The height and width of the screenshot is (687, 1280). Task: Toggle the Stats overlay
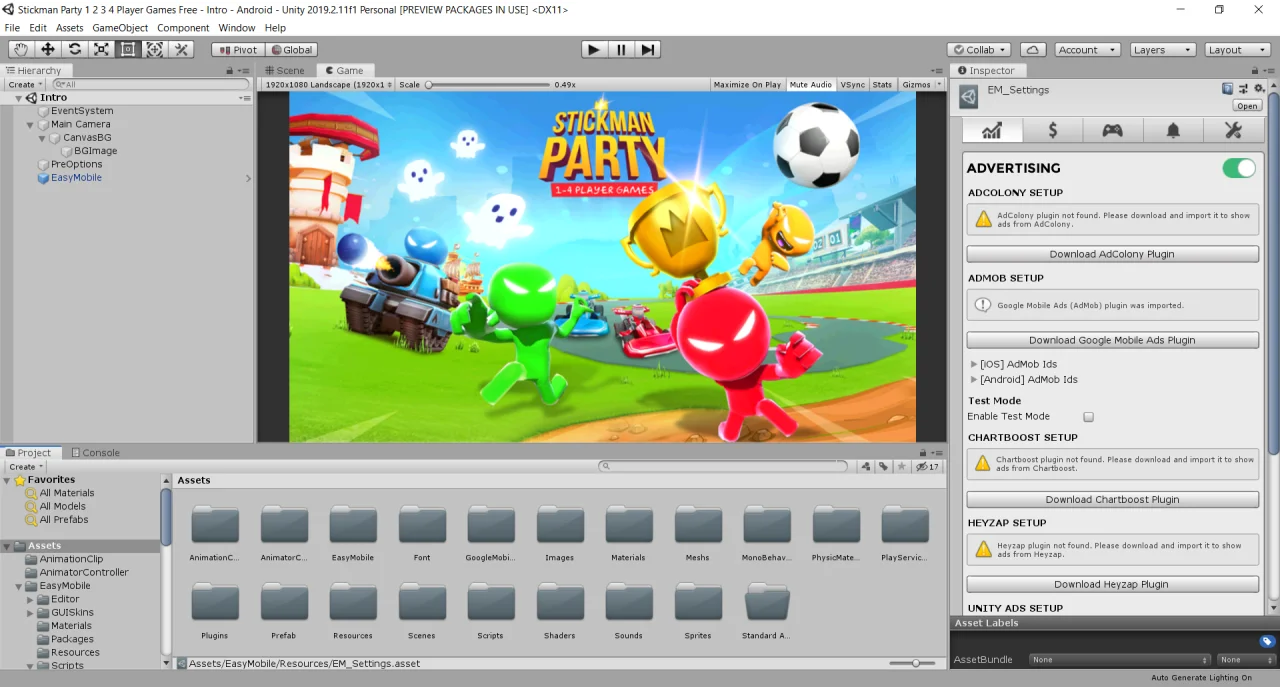(882, 85)
